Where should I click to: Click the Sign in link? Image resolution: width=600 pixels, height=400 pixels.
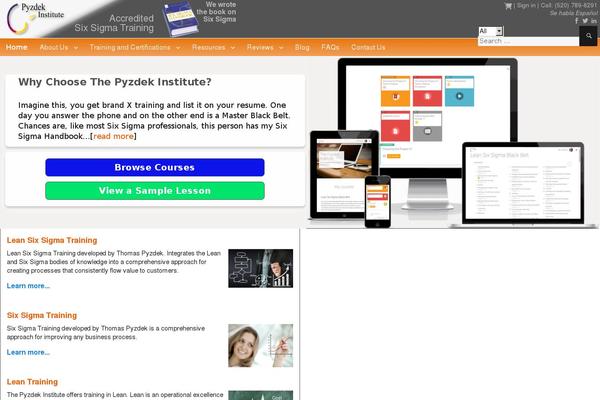[x=526, y=5]
